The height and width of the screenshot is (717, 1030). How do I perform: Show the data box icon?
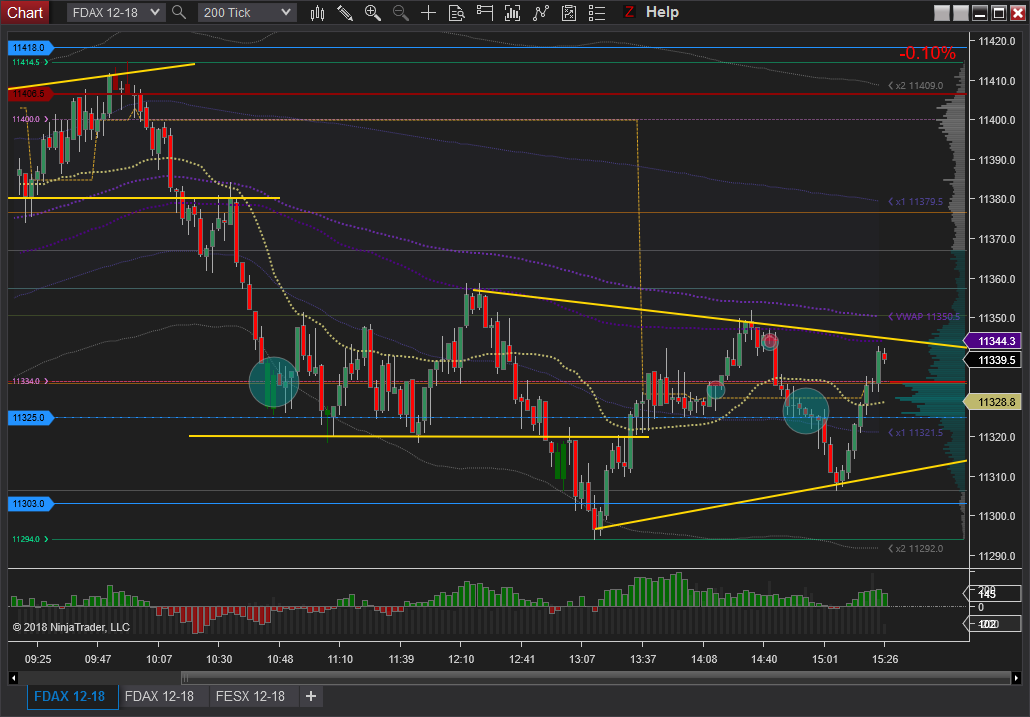click(457, 12)
